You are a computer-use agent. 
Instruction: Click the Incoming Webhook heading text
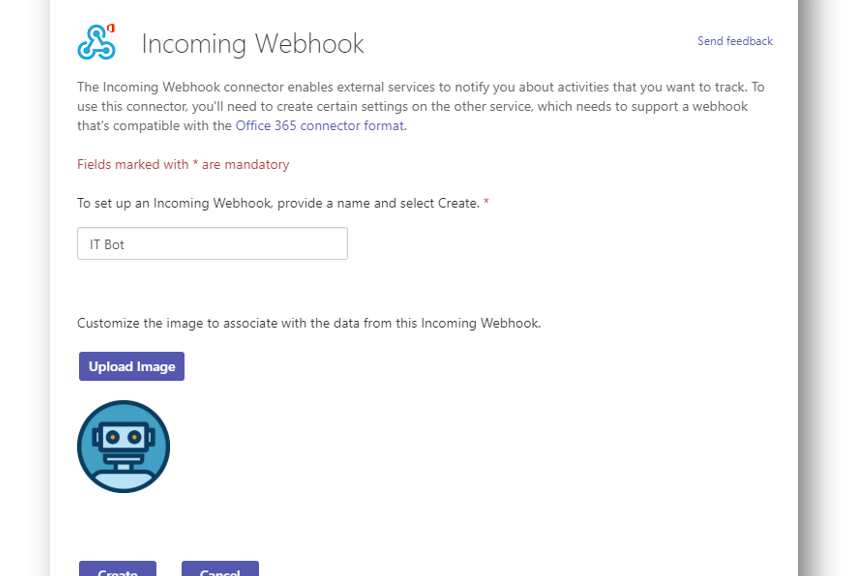252,44
